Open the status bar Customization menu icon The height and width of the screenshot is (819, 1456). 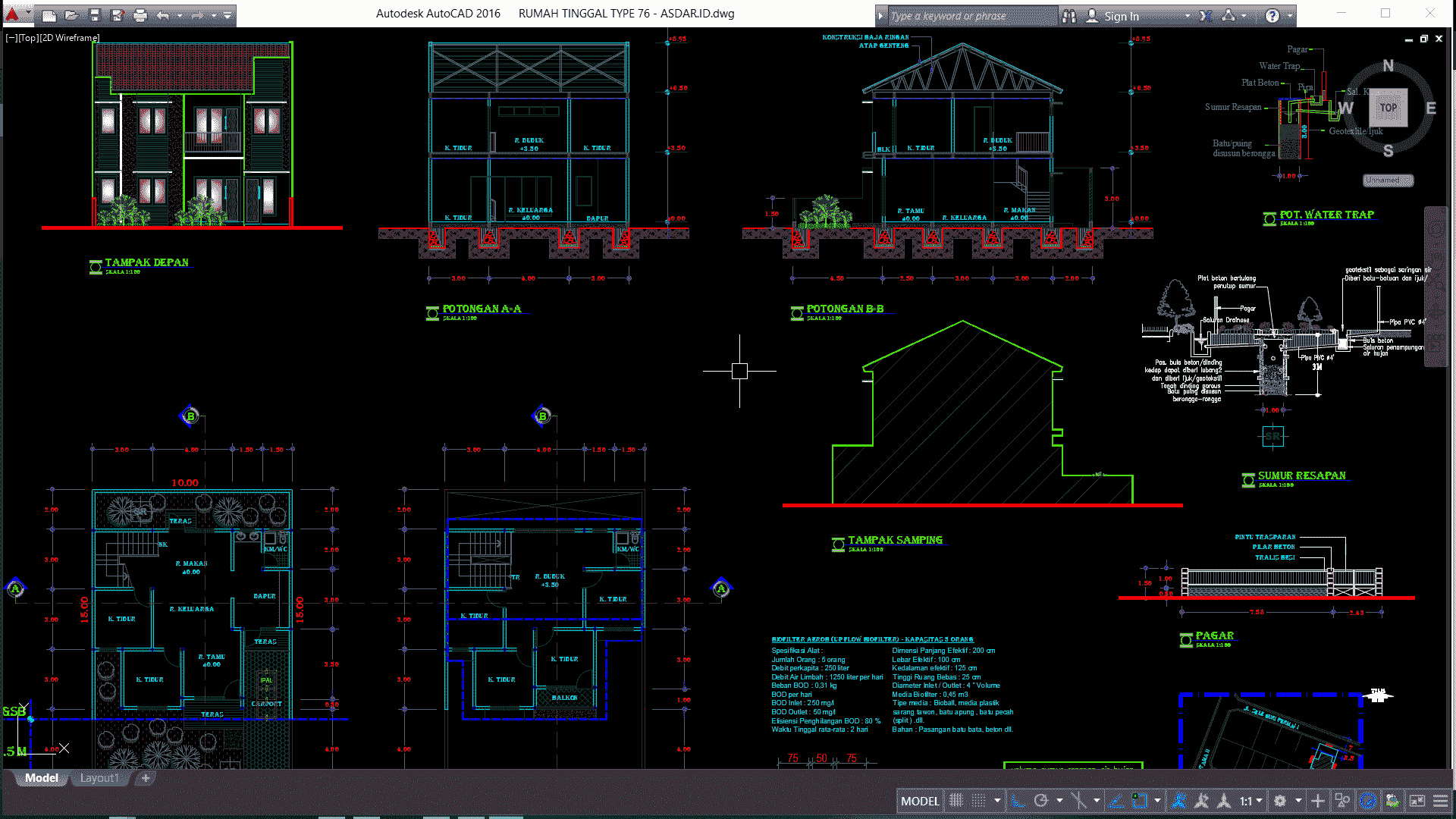pos(1440,801)
